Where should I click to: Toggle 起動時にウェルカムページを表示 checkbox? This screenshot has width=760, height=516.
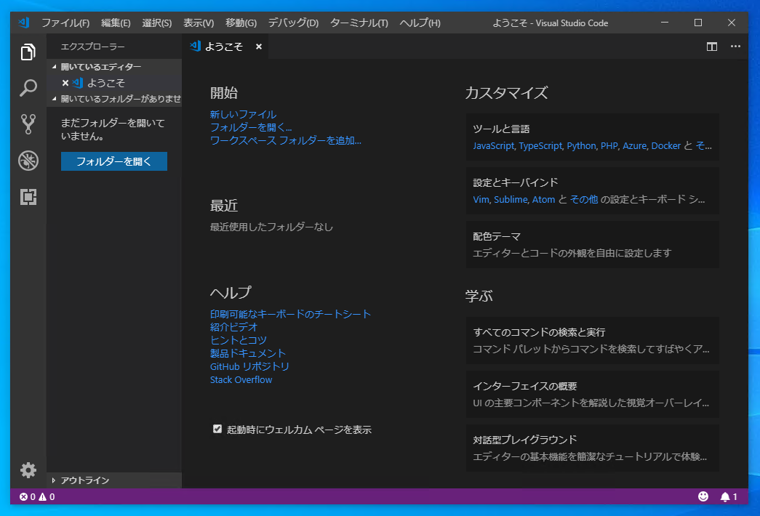[x=217, y=429]
